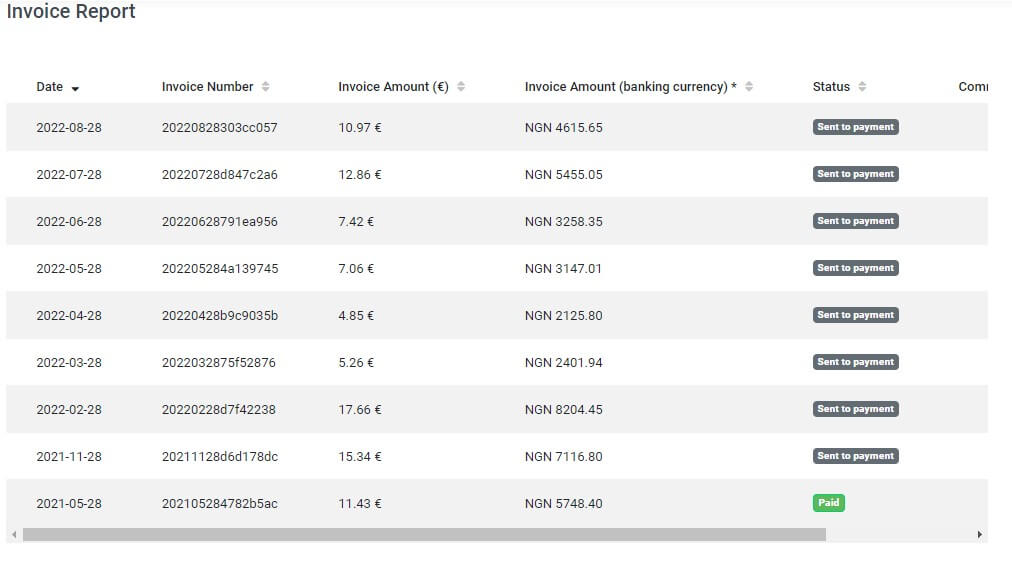Click the horizontal scrollbar's right arrow
This screenshot has height=565, width=1012.
(x=980, y=535)
